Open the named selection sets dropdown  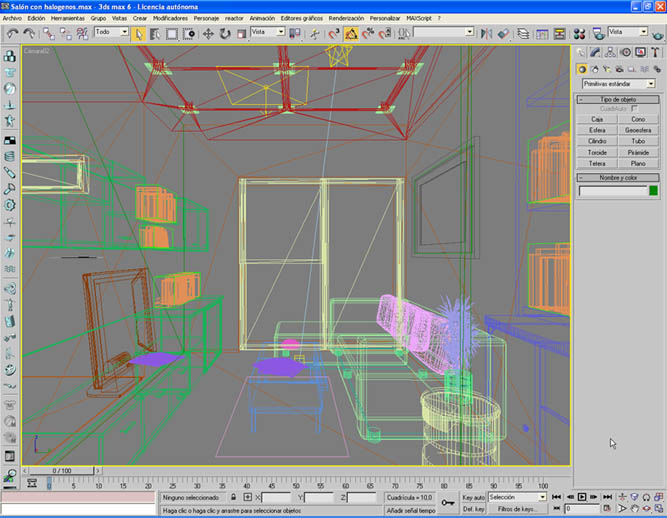coord(444,32)
